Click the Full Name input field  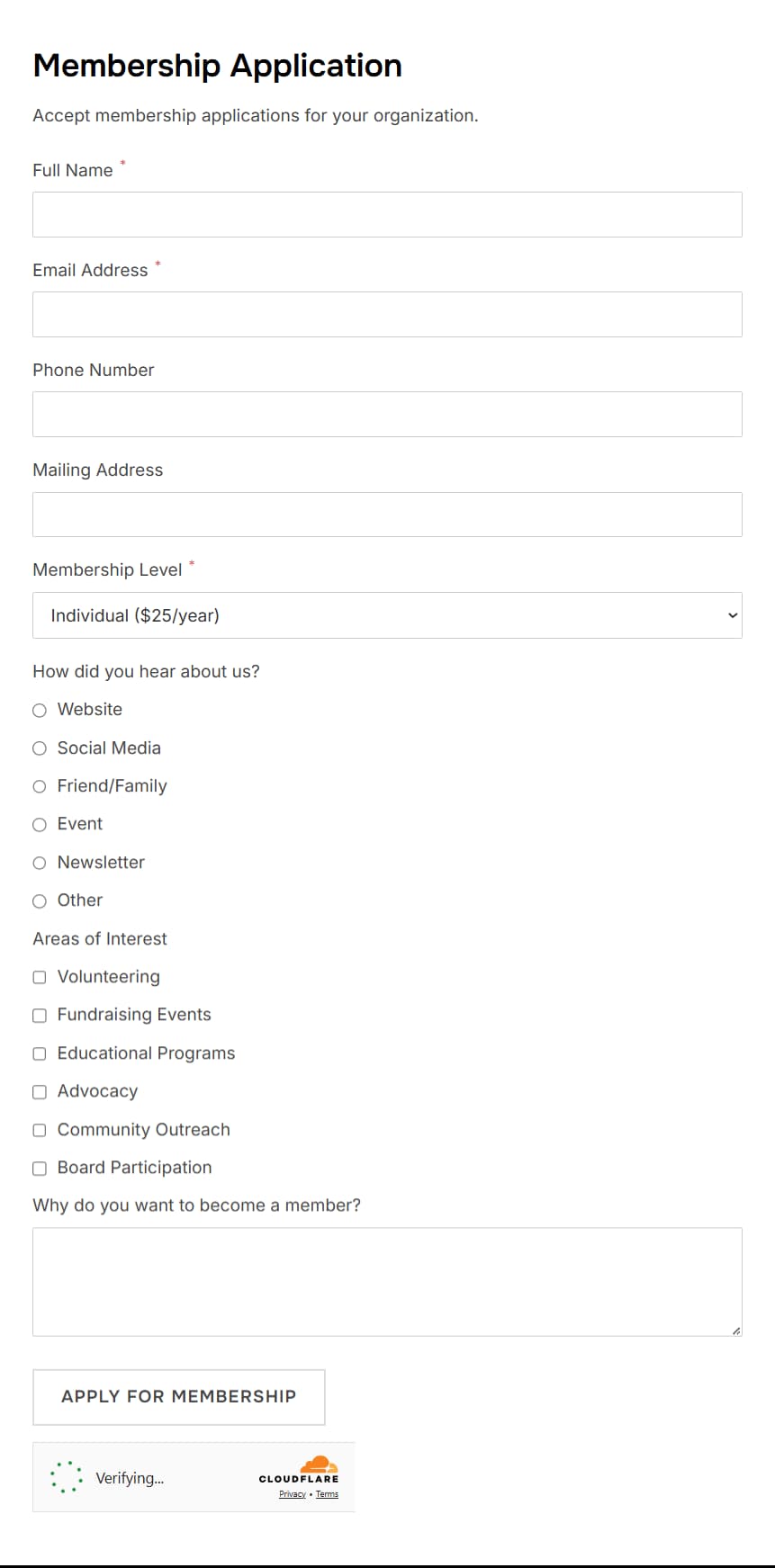tap(387, 214)
